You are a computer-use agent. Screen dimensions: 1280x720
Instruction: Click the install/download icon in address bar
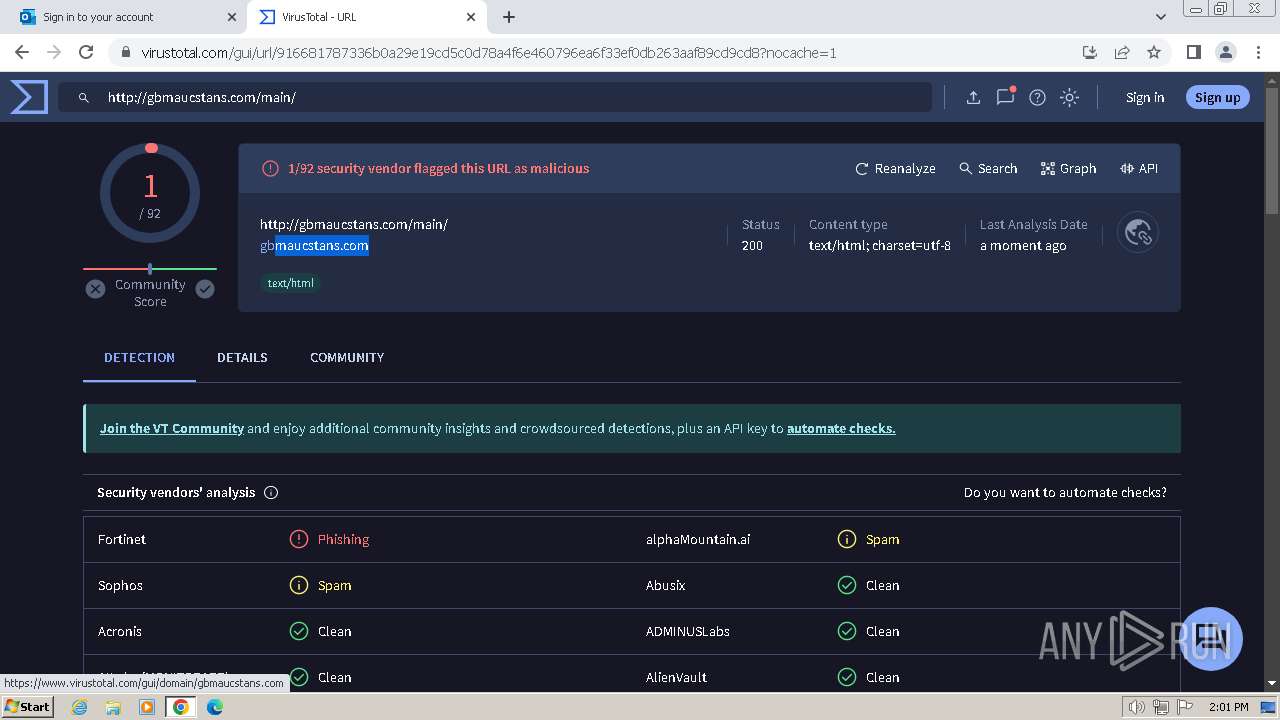pyautogui.click(x=1090, y=52)
